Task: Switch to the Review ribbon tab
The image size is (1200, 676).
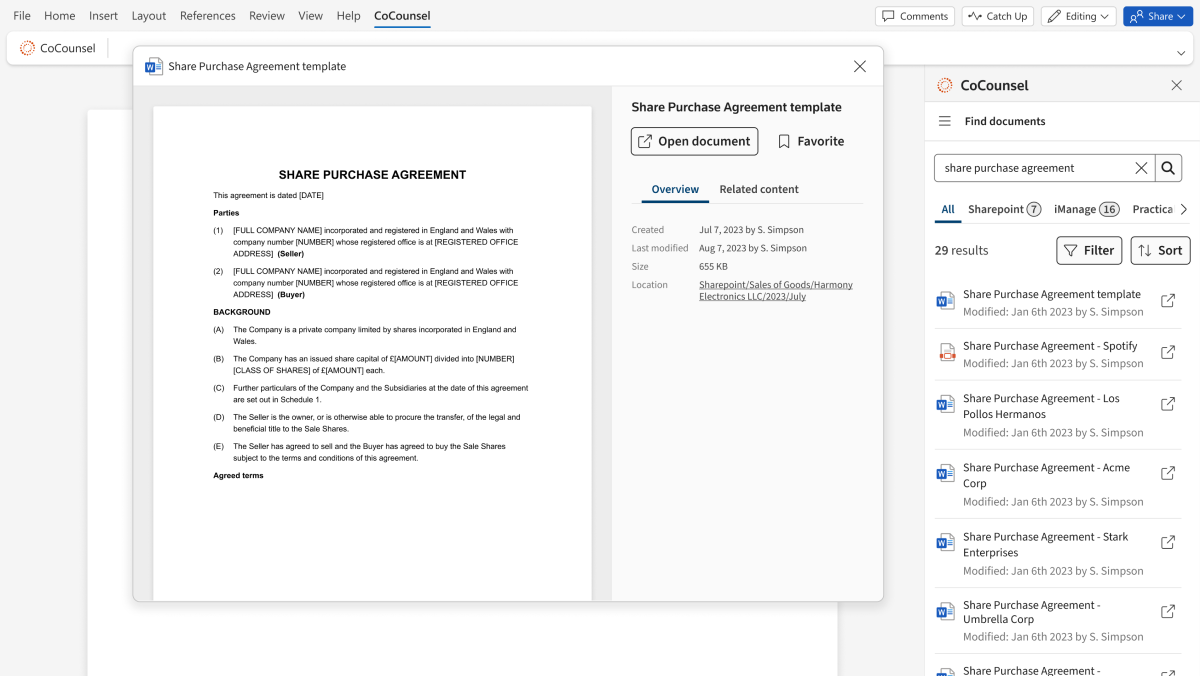Action: (267, 16)
